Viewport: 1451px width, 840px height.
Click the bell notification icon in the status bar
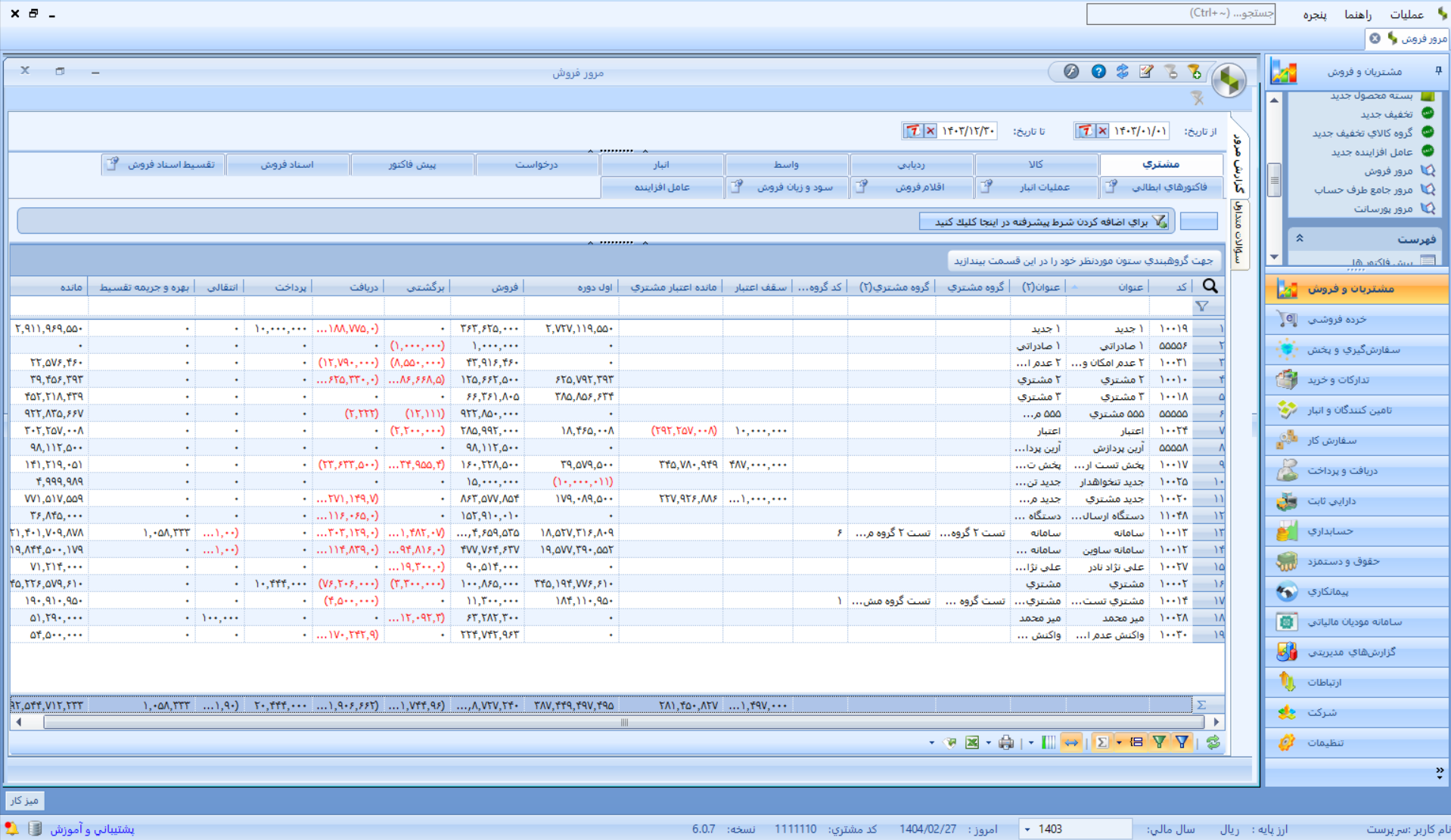11,829
